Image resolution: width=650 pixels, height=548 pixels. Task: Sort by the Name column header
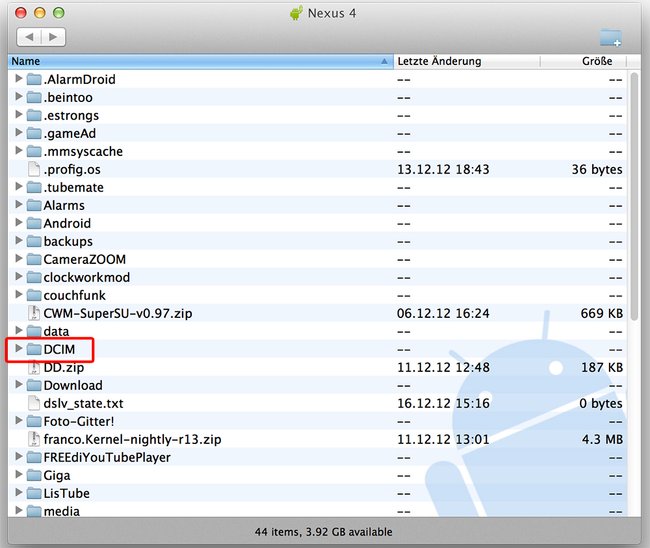point(200,61)
